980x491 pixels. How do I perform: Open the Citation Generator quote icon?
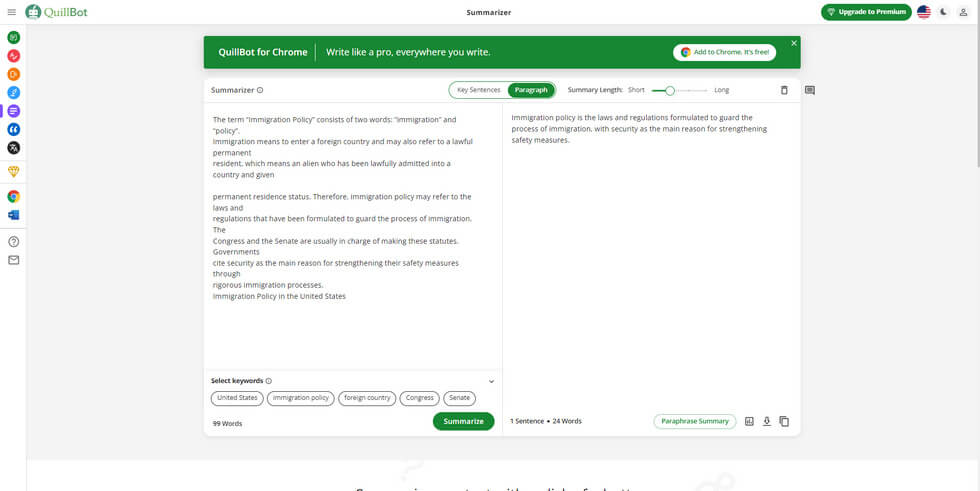tap(14, 129)
